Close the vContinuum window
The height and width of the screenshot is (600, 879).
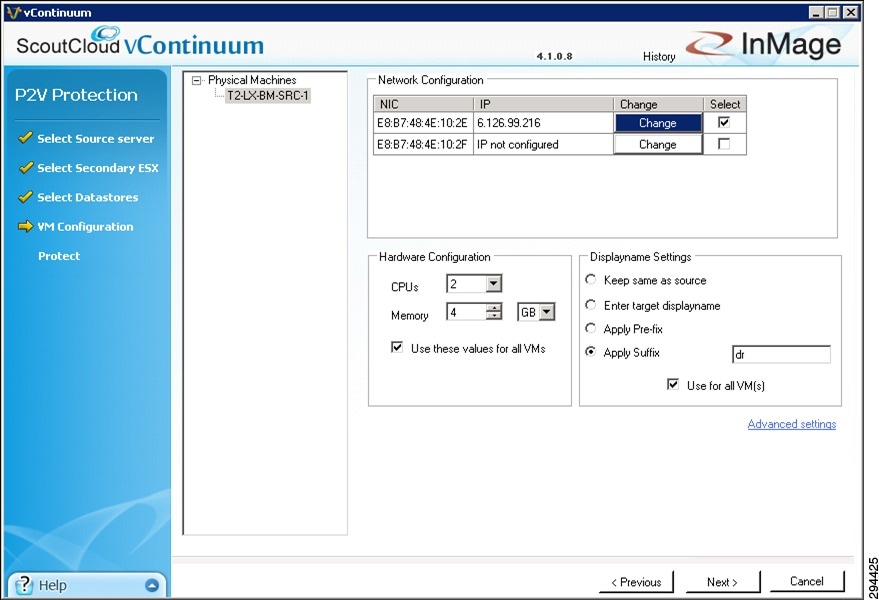(851, 12)
